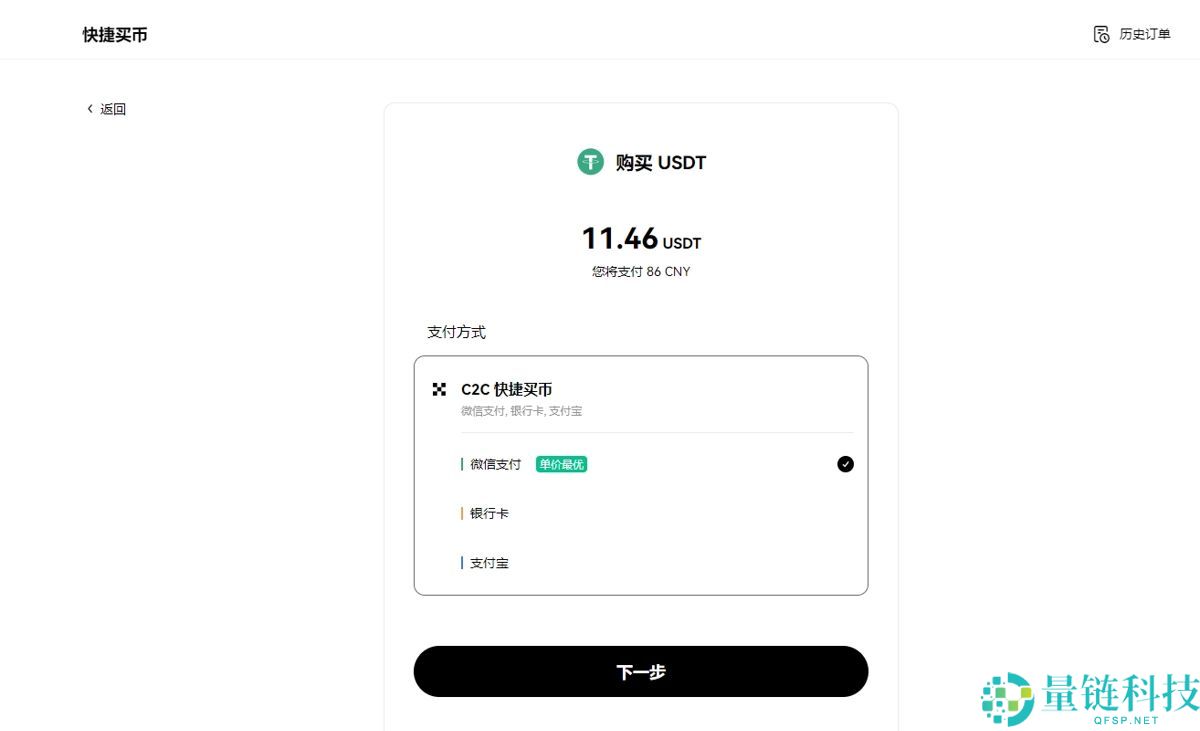Click the 11.46 USDT amount display

coord(640,238)
